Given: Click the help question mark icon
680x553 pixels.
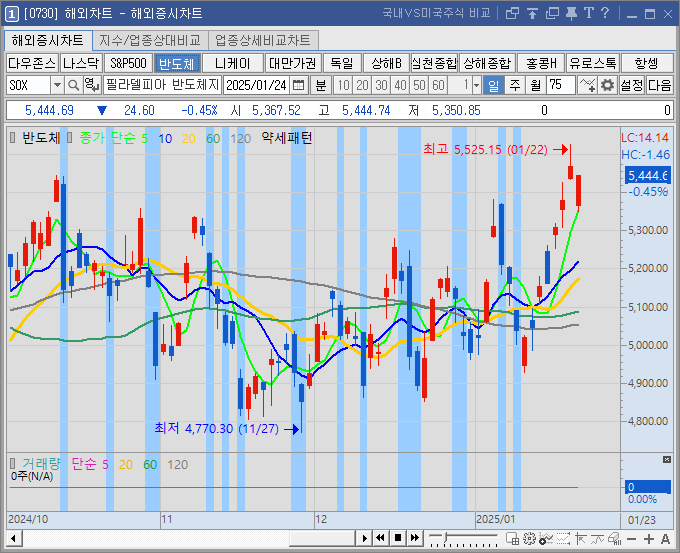Looking at the screenshot, I should tap(605, 13).
